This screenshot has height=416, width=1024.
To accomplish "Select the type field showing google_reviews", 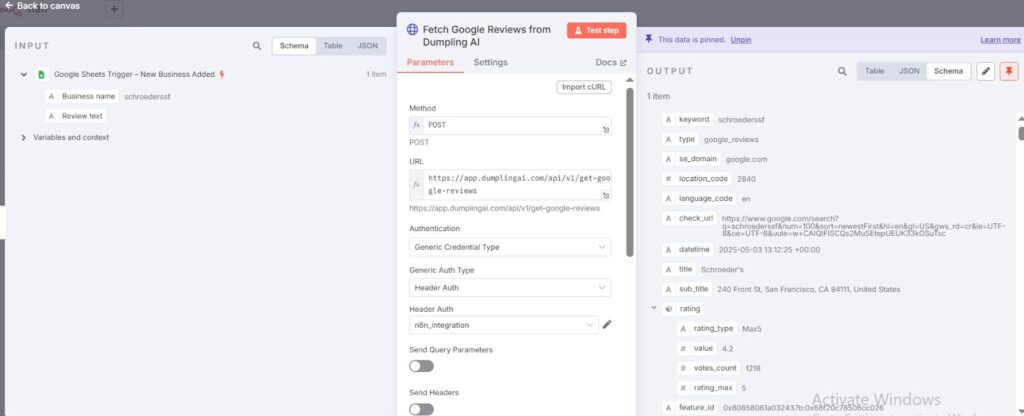I will pos(680,139).
